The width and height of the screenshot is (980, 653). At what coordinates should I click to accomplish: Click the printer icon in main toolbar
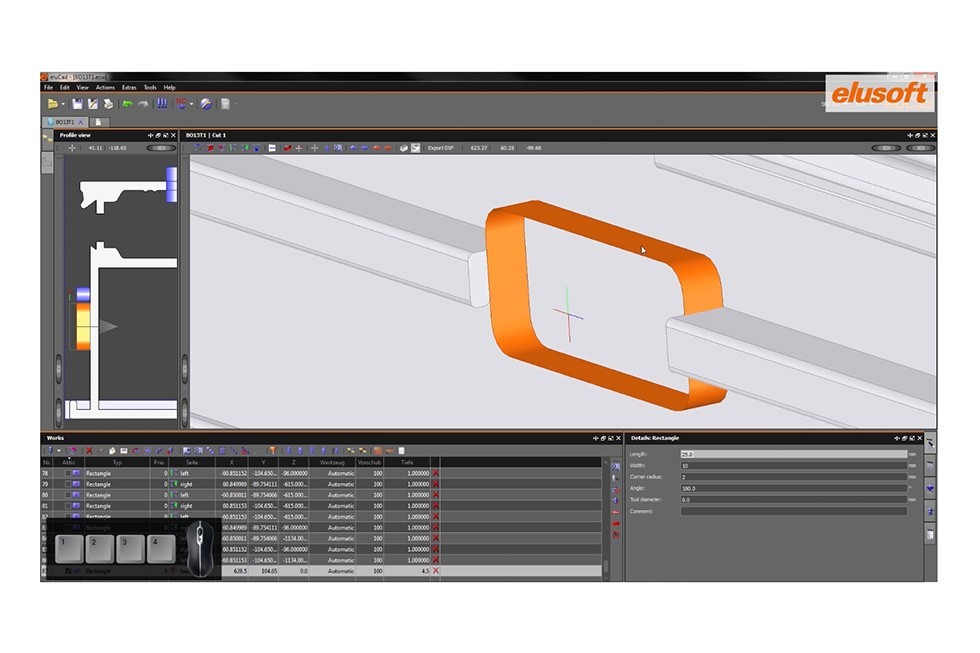pyautogui.click(x=108, y=104)
